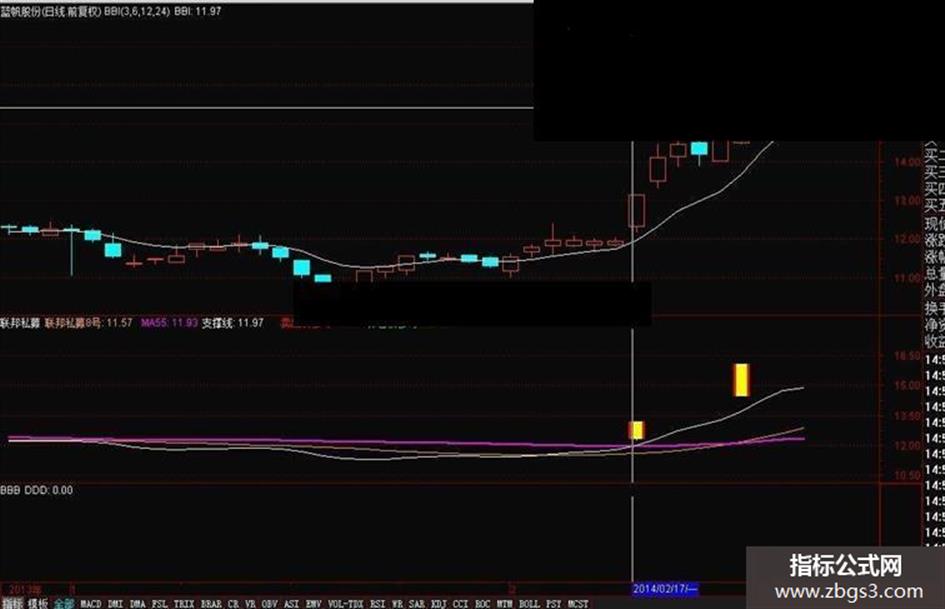Select the 全部 indicator filter tab

64,604
